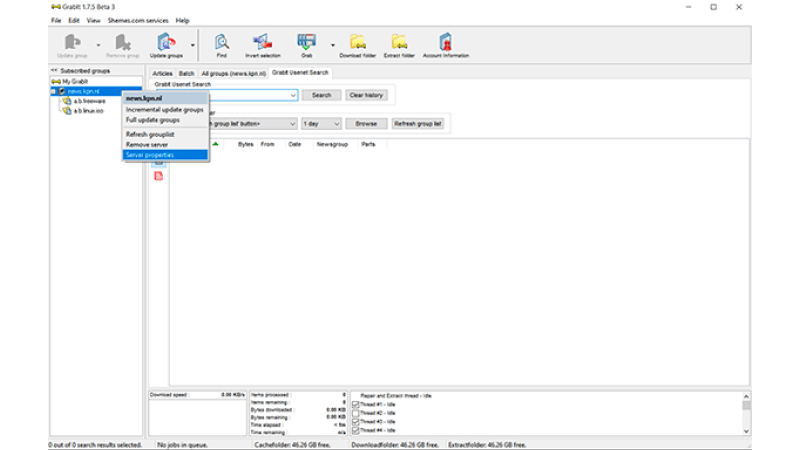800x450 pixels.
Task: Switch to the Batch tab
Action: pos(186,73)
